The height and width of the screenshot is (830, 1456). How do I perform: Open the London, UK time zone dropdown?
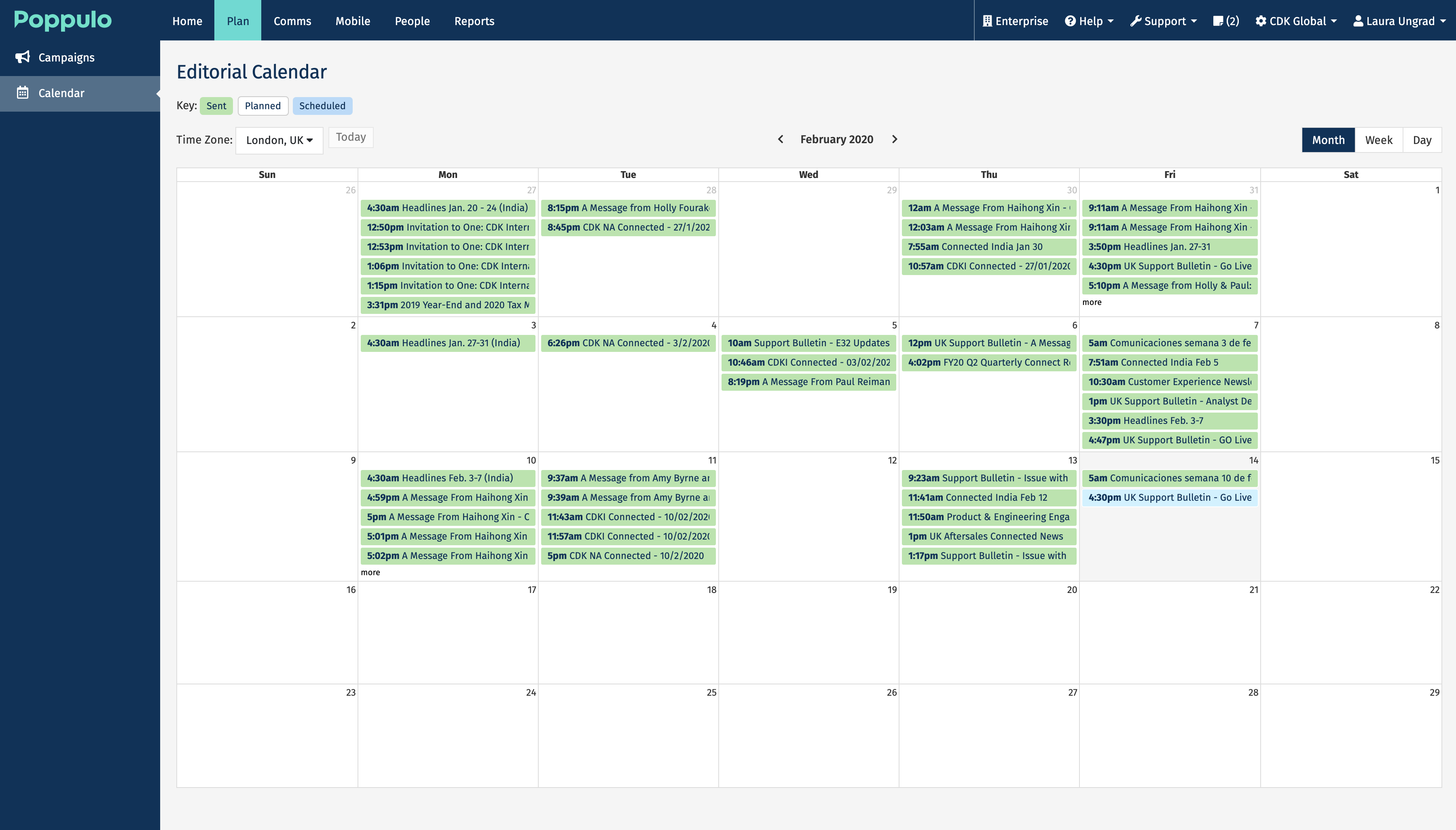279,140
